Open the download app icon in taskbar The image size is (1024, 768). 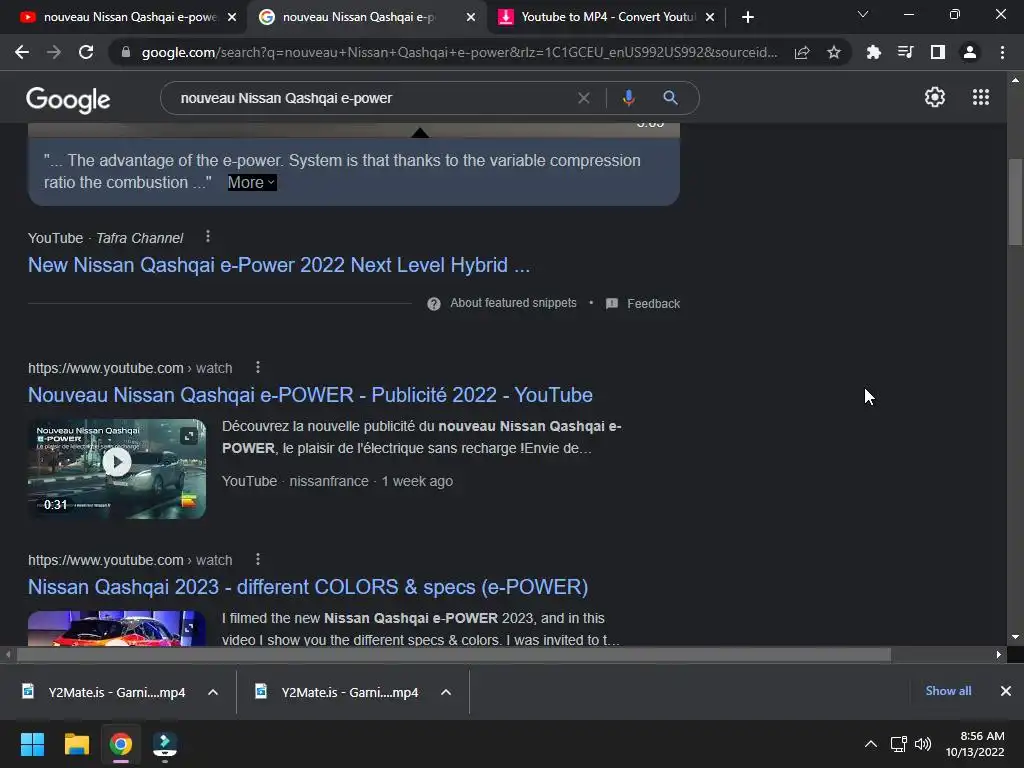(x=165, y=744)
